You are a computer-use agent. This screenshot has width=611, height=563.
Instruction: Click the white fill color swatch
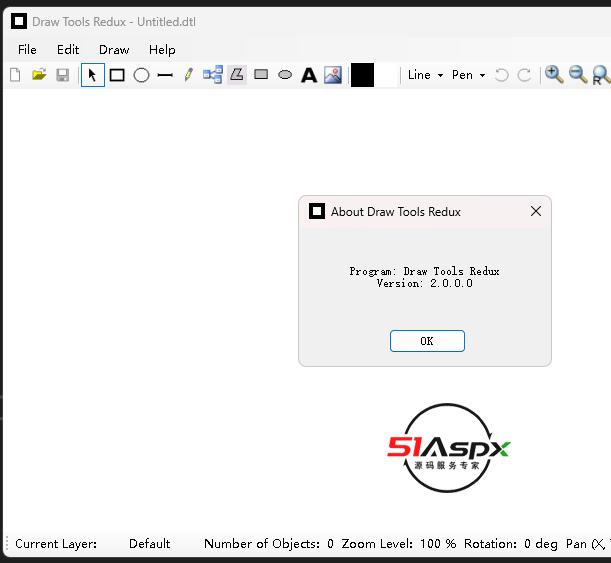click(387, 75)
